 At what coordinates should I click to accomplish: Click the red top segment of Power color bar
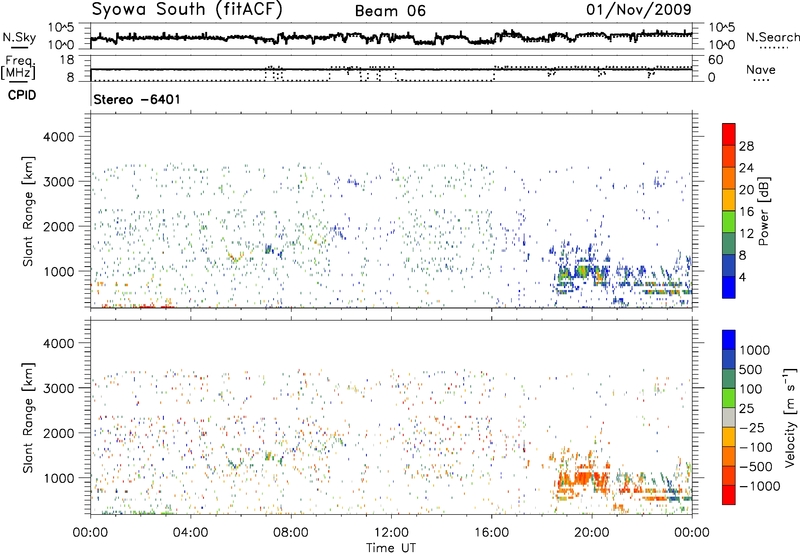[729, 134]
